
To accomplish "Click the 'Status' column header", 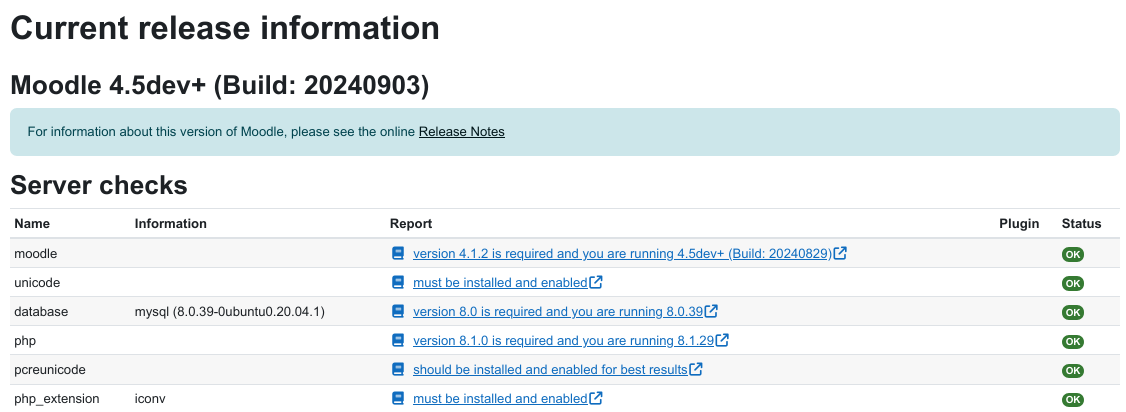I will pos(1081,224).
